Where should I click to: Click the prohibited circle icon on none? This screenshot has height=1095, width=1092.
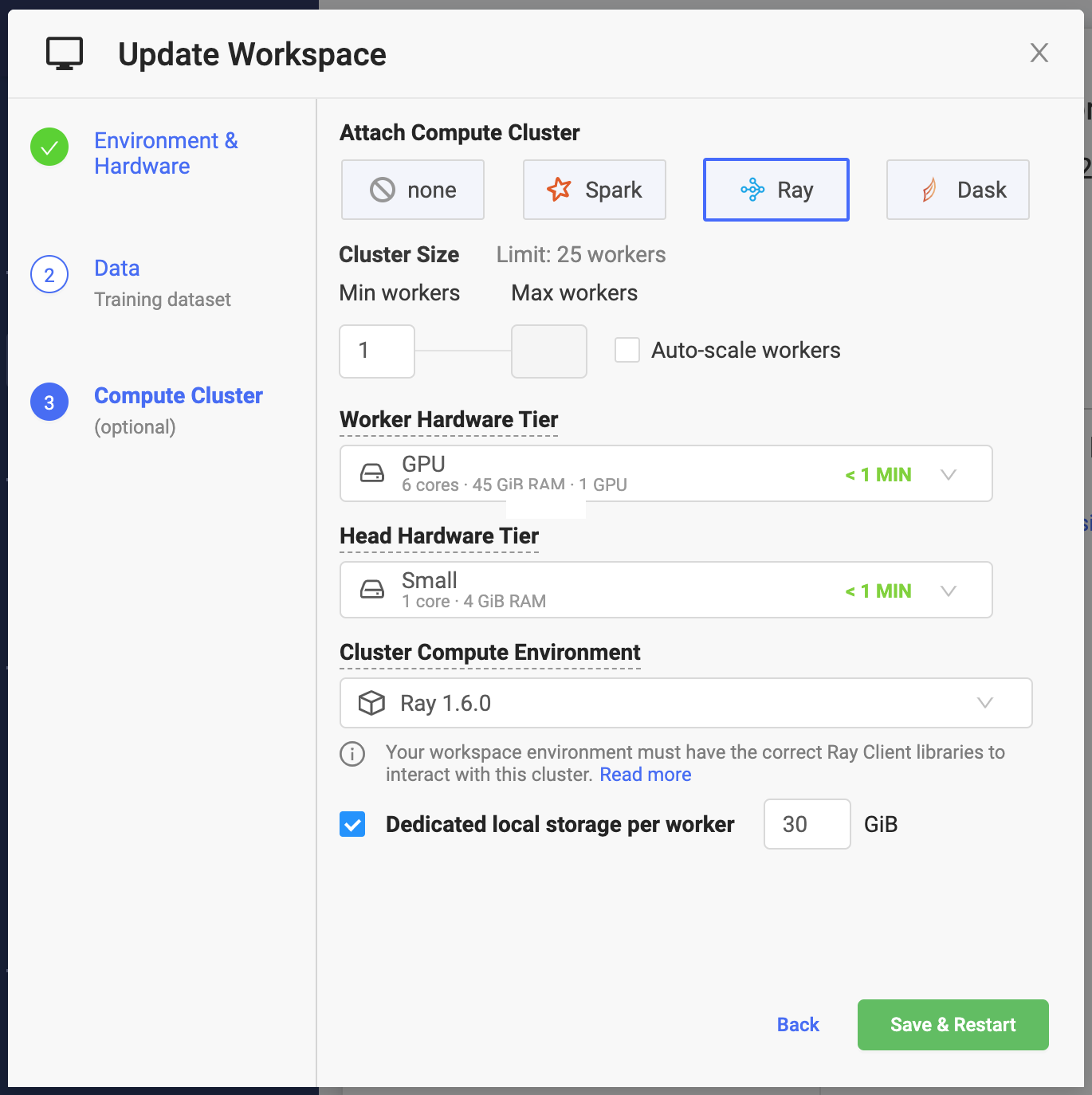(383, 190)
